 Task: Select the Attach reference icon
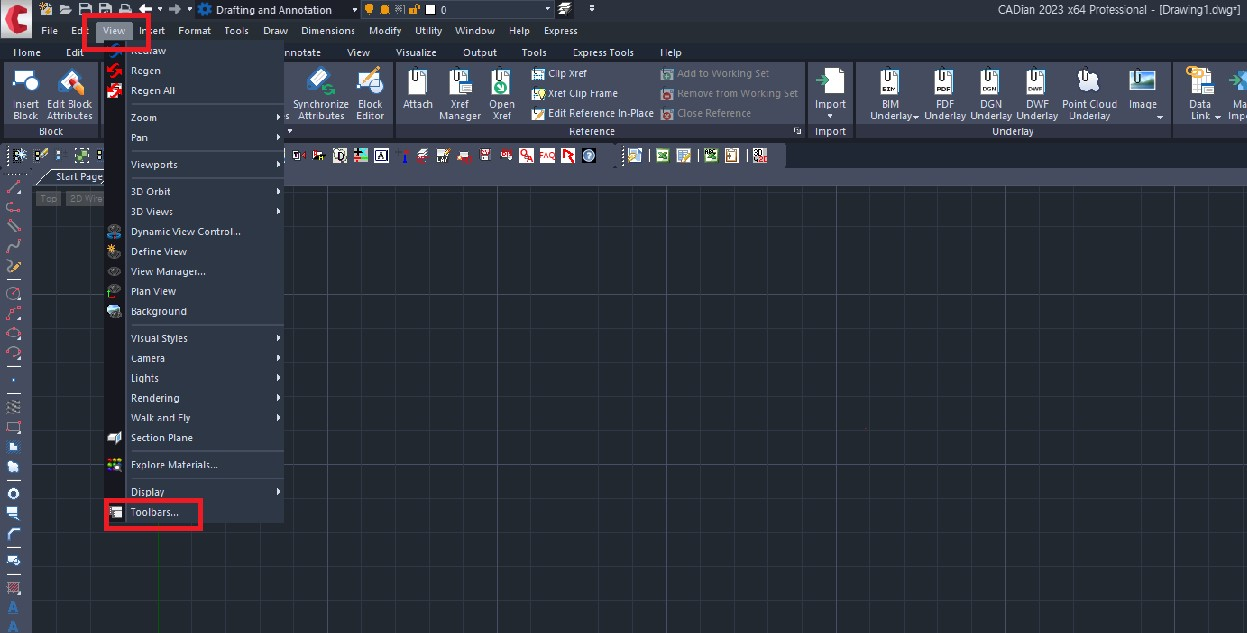[x=418, y=84]
